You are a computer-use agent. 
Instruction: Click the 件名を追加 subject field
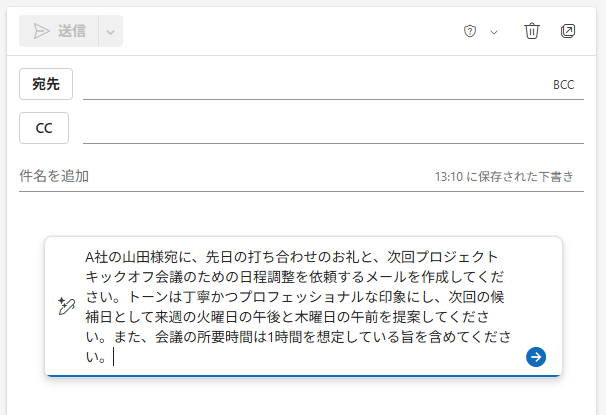pyautogui.click(x=224, y=176)
